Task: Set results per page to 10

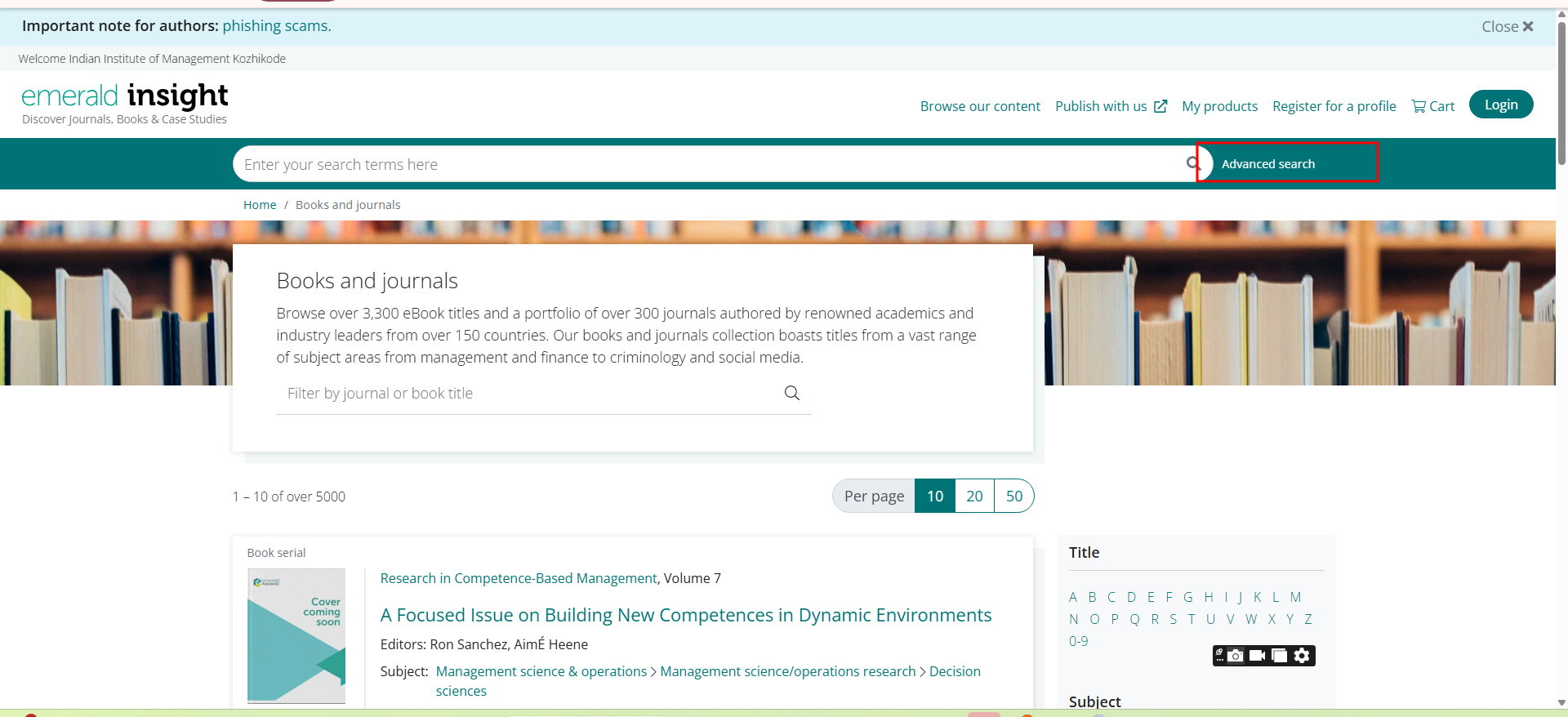Action: point(934,496)
